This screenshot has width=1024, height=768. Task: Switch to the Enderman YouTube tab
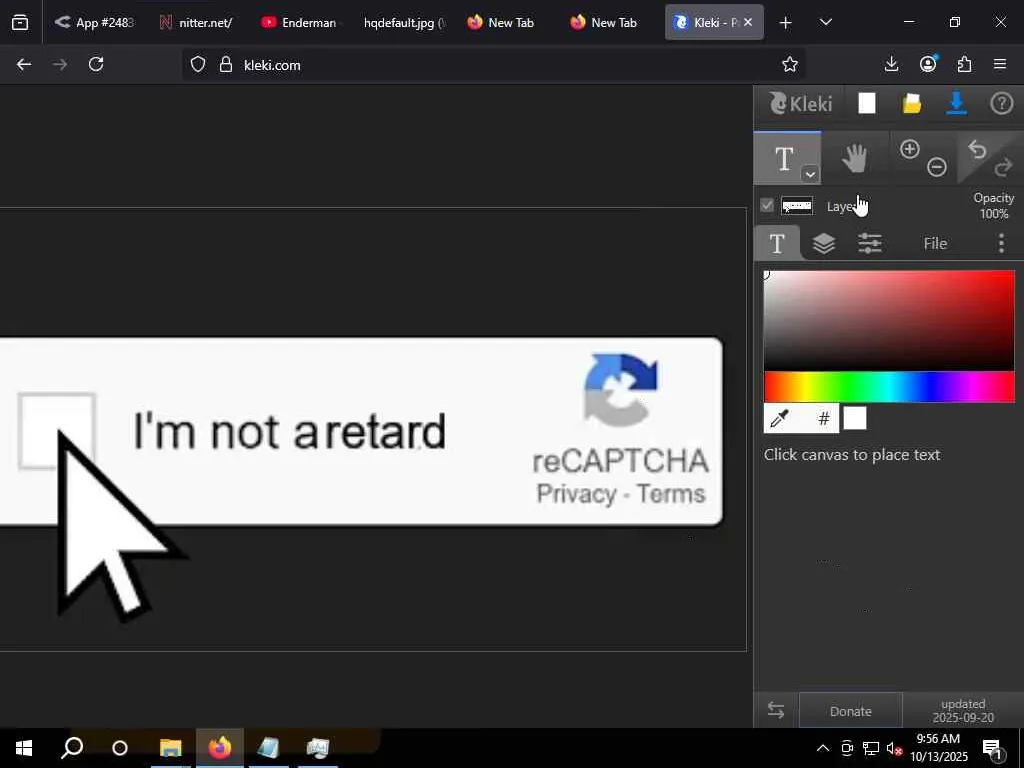(299, 22)
